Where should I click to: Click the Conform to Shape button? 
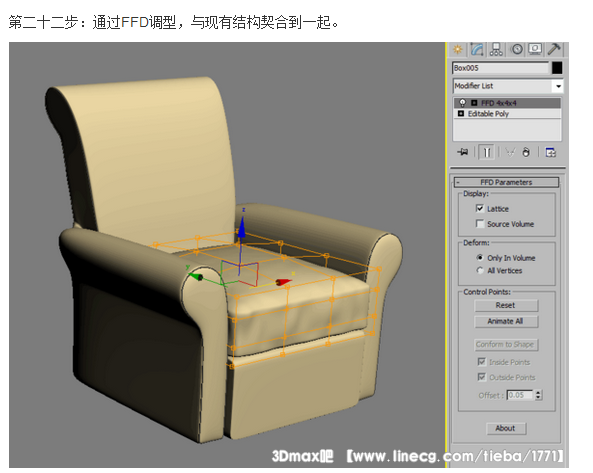coord(506,344)
